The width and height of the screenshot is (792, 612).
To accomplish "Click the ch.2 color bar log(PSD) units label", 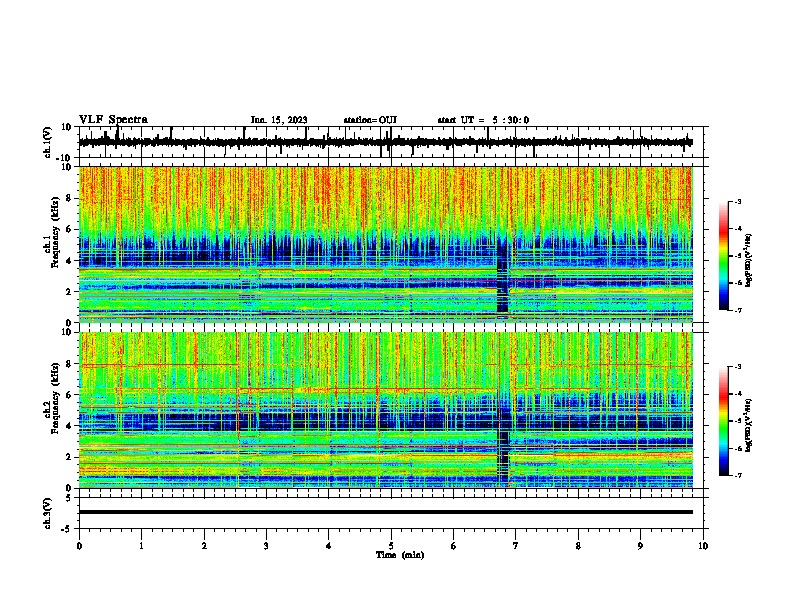I will pyautogui.click(x=749, y=426).
